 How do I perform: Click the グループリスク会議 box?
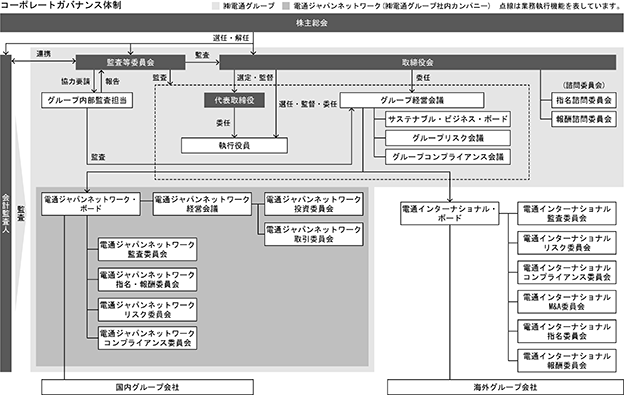(448, 138)
